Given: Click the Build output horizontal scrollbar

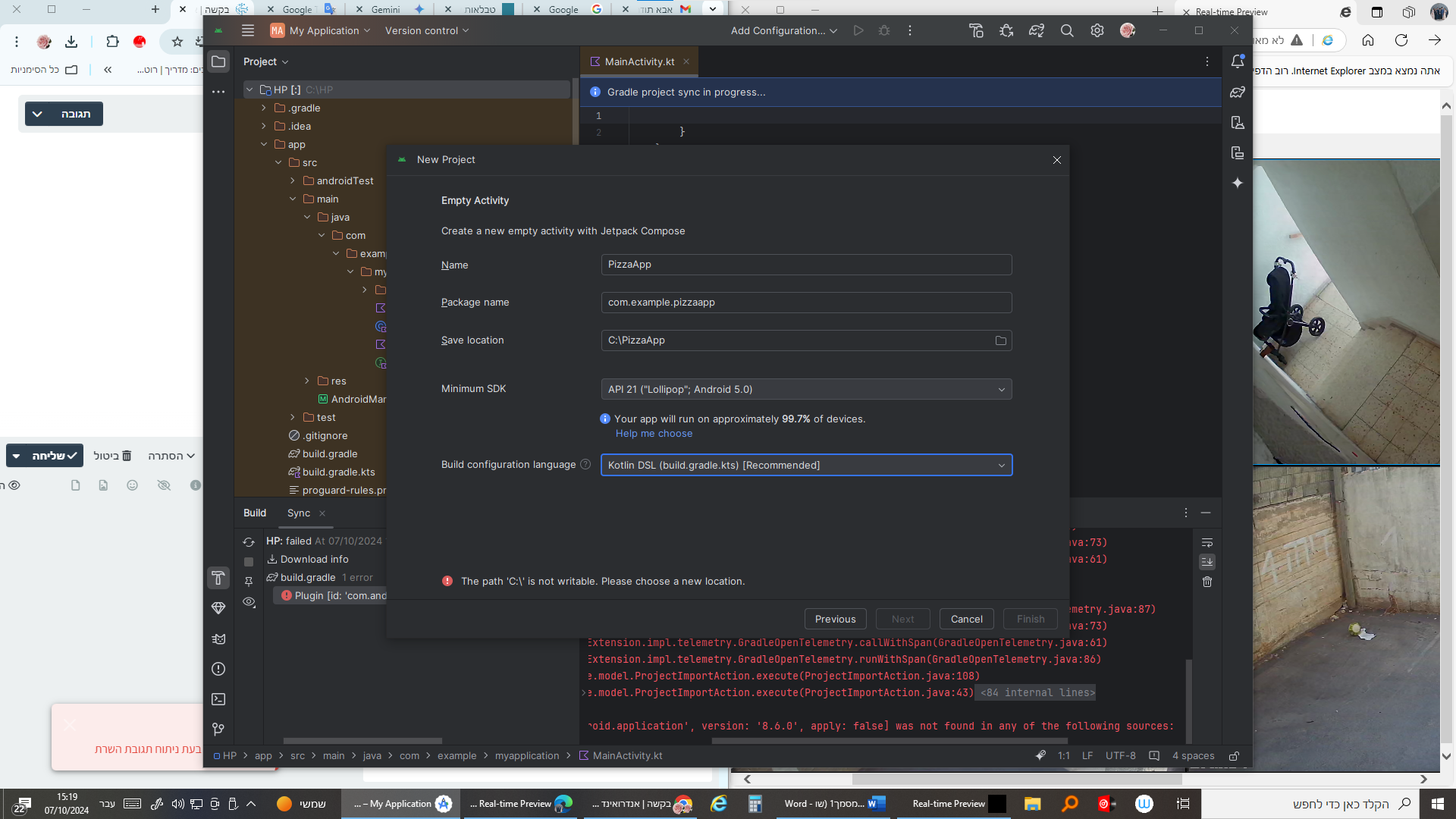Looking at the screenshot, I should pos(890,741).
